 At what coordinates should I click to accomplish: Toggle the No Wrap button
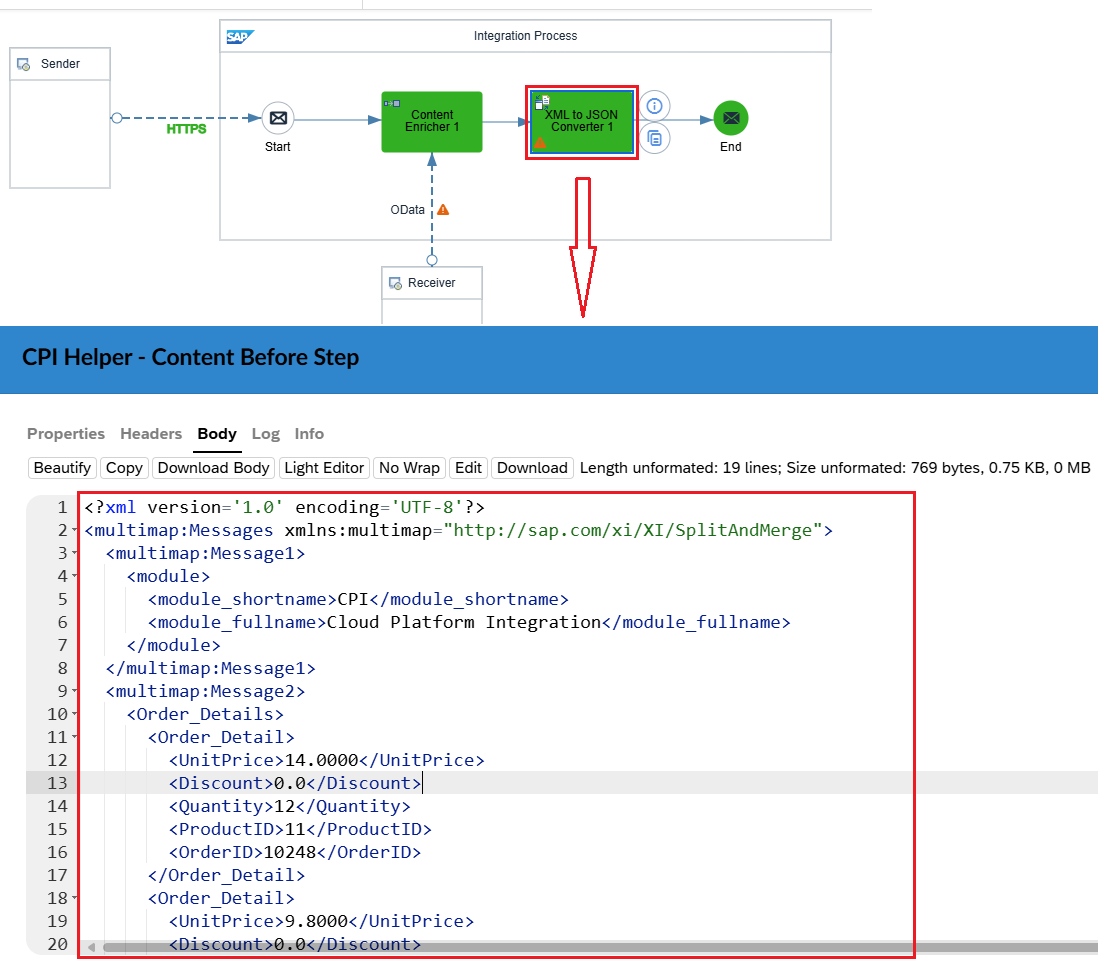click(410, 467)
